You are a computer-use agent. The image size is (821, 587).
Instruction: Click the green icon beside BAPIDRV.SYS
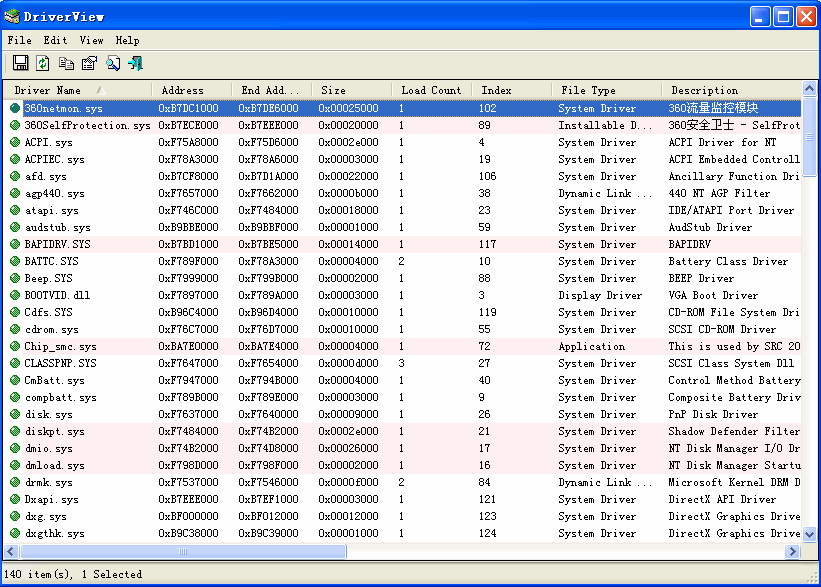coord(15,245)
